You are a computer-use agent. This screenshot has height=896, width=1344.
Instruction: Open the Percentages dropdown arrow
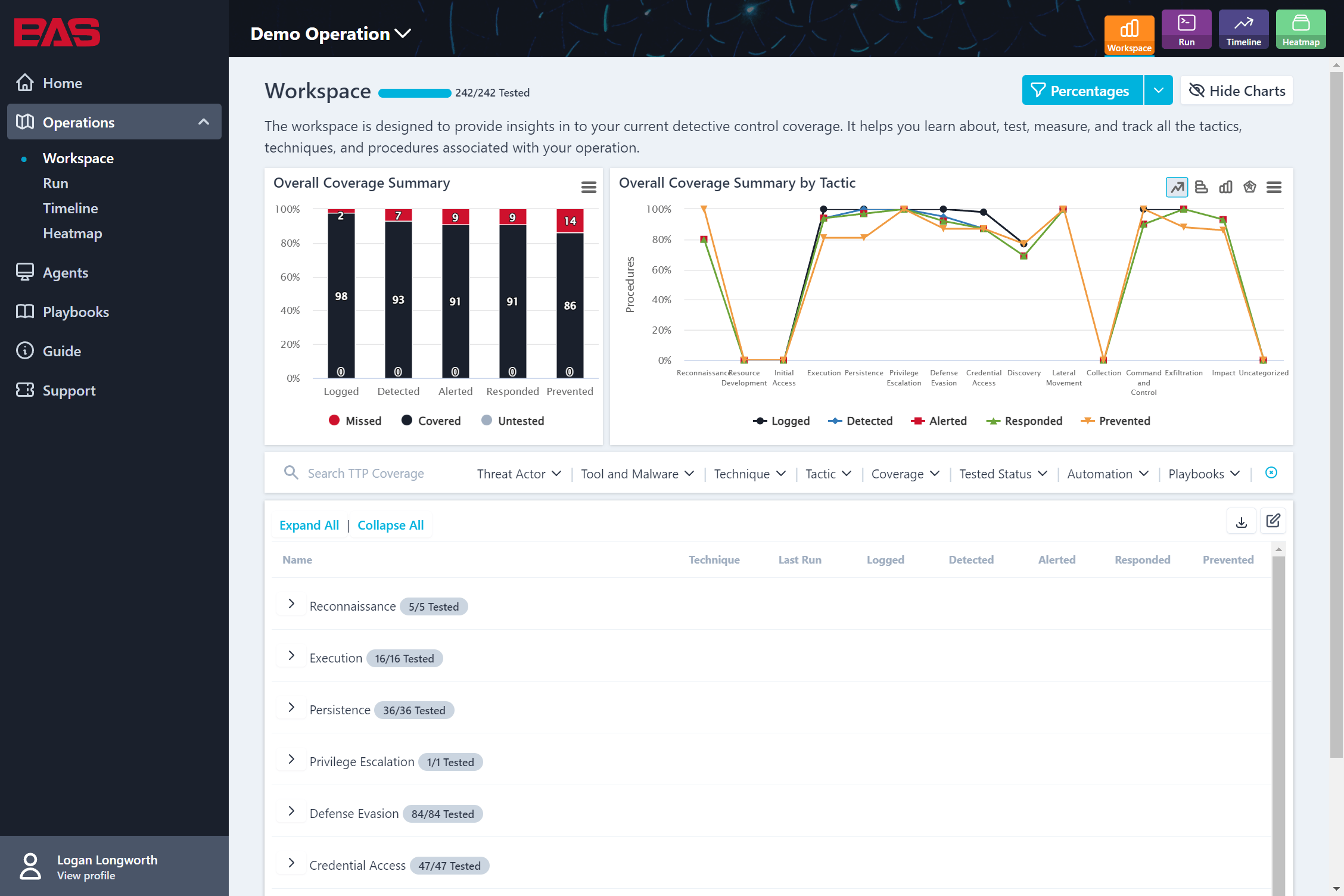(x=1159, y=91)
